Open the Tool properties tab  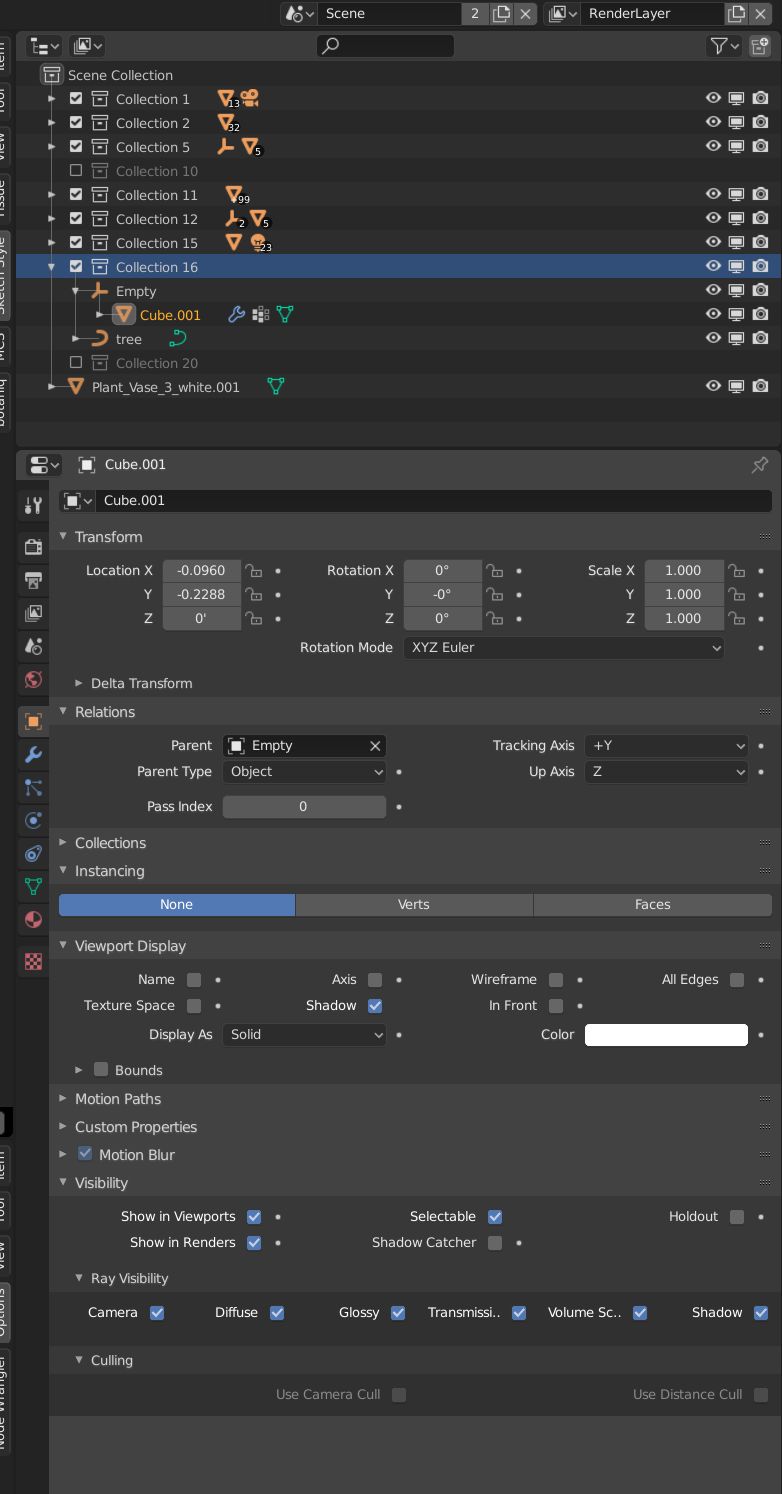pyautogui.click(x=33, y=505)
